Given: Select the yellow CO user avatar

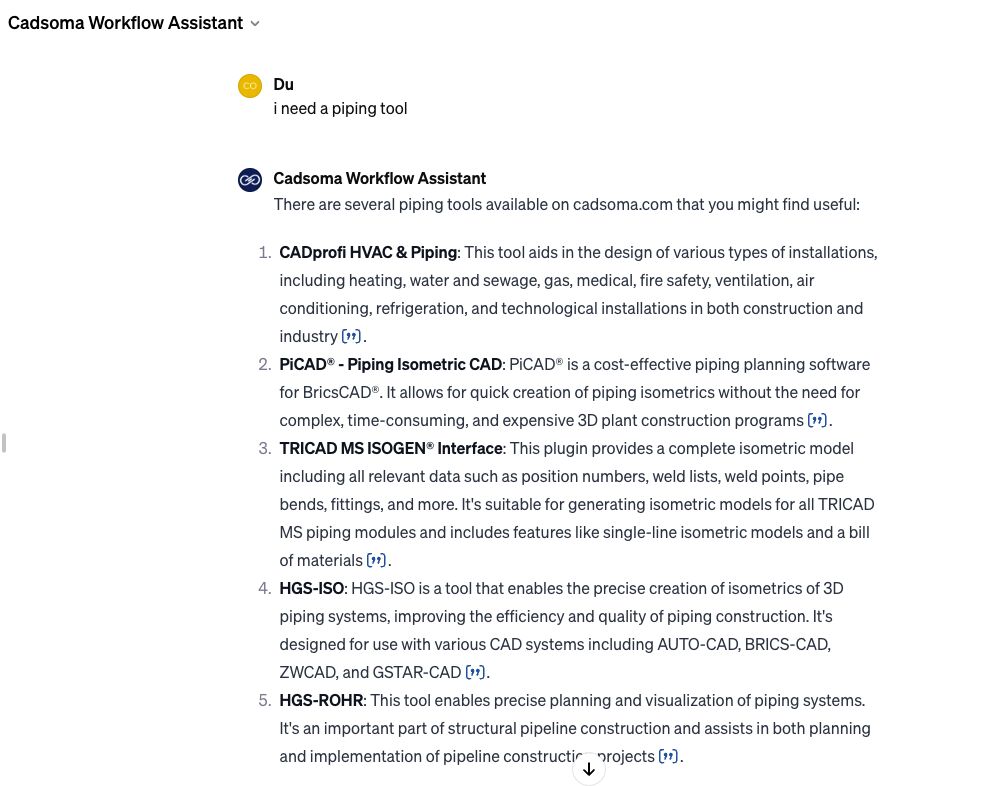Looking at the screenshot, I should pos(249,85).
